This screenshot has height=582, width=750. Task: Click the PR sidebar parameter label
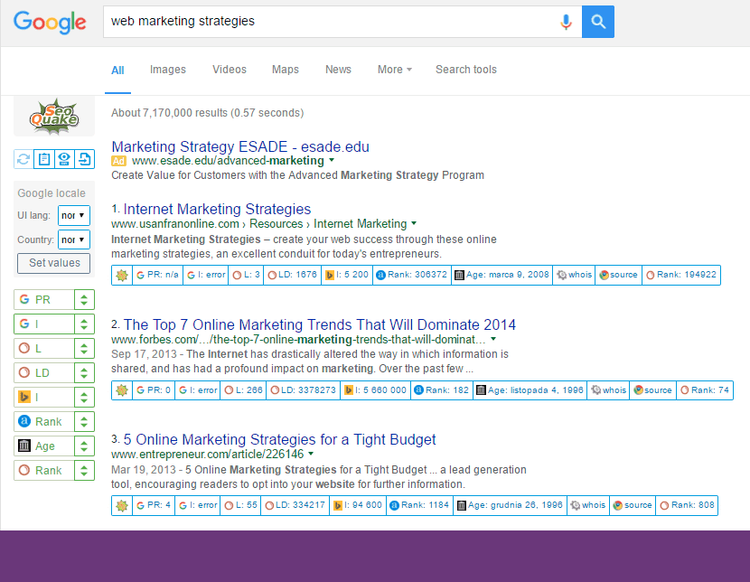coord(43,300)
